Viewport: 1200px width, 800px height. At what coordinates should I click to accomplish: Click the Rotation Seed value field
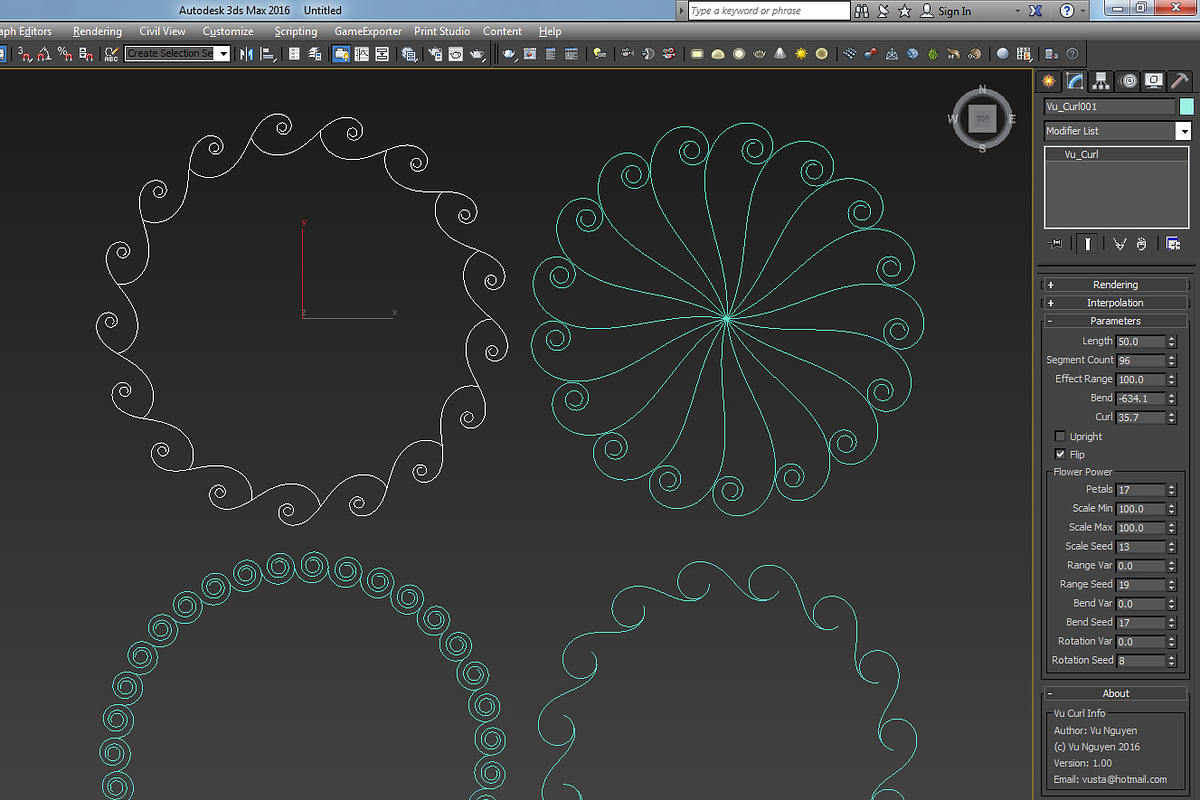[1140, 661]
